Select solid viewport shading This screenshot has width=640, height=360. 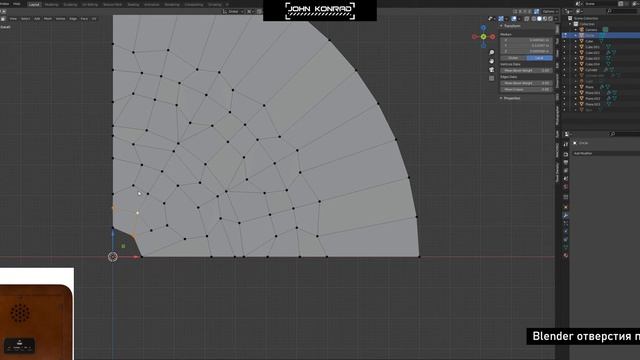pyautogui.click(x=539, y=19)
